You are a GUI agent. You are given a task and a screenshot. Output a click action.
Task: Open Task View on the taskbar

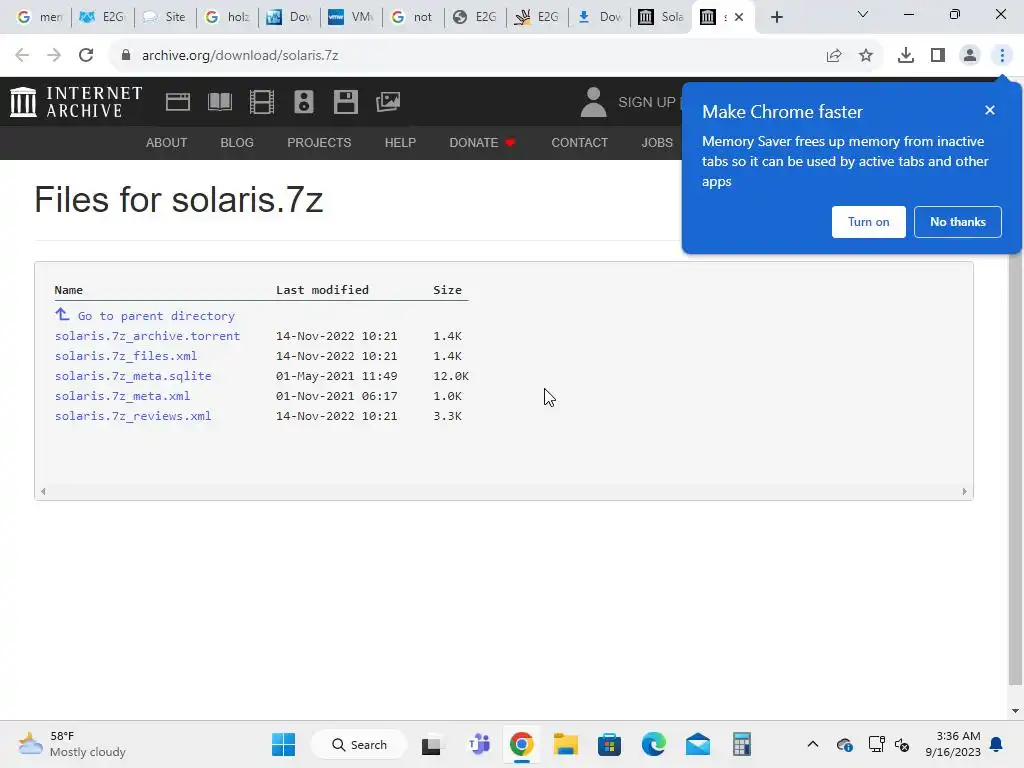point(432,745)
